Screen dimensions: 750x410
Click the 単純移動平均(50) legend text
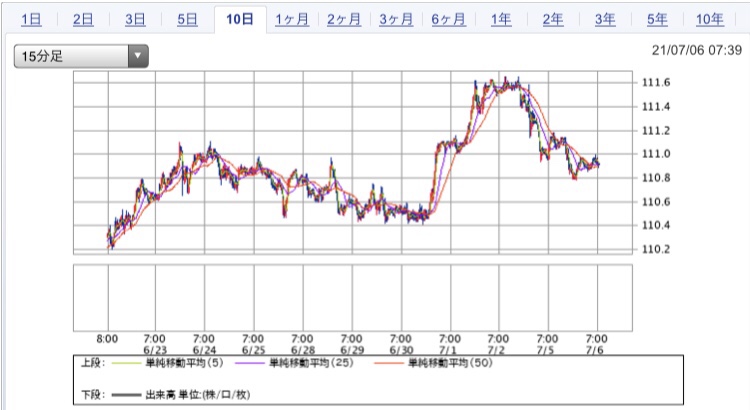pyautogui.click(x=451, y=363)
